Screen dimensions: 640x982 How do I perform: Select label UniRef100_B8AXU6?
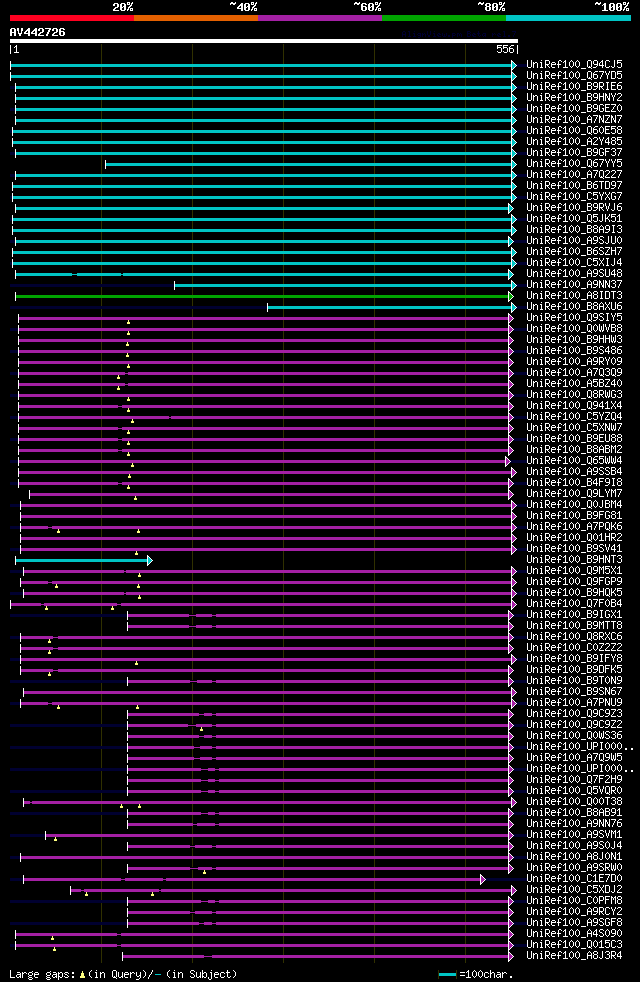[574, 307]
